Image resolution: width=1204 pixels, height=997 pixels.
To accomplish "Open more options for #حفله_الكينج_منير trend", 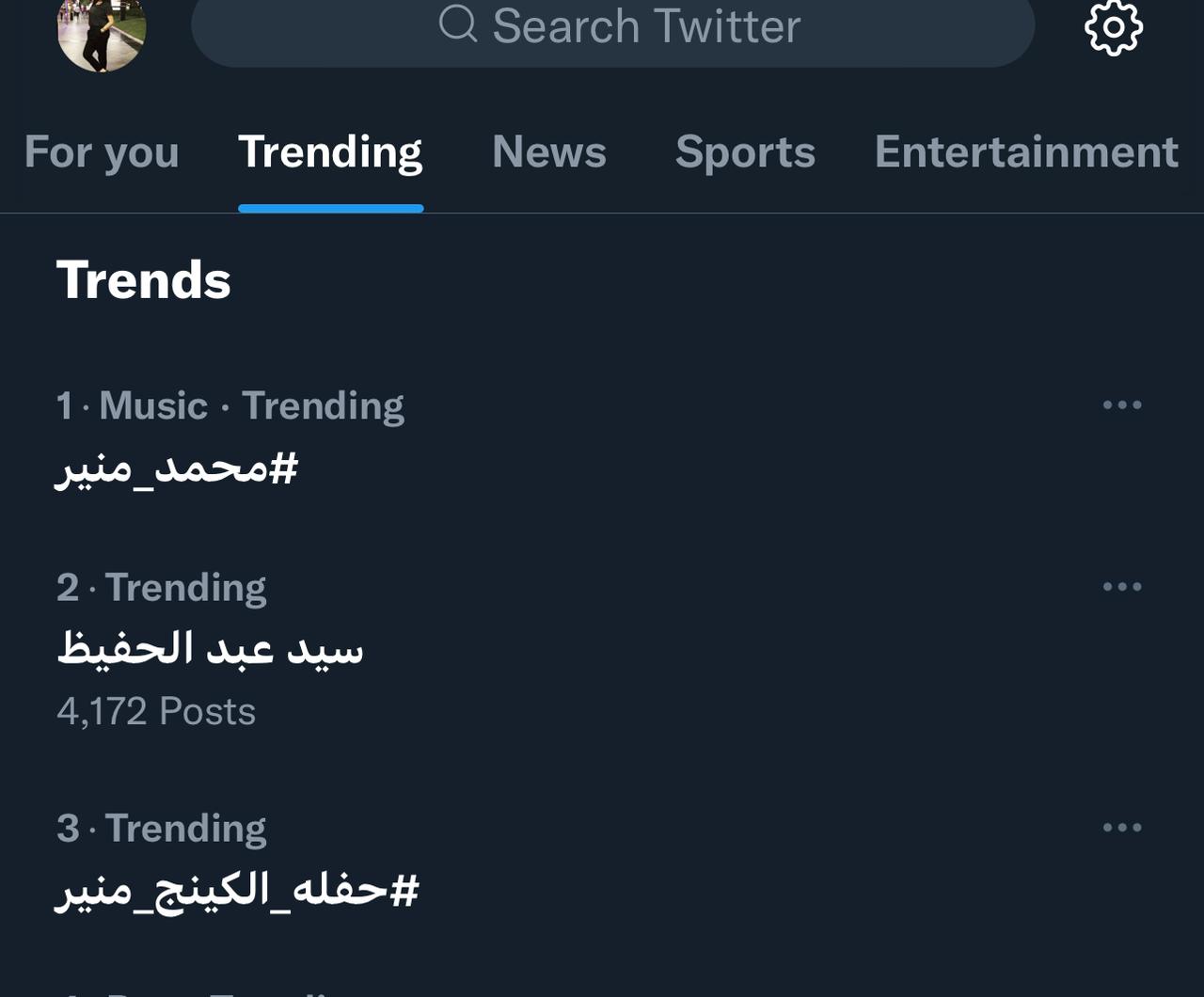I will point(1122,828).
